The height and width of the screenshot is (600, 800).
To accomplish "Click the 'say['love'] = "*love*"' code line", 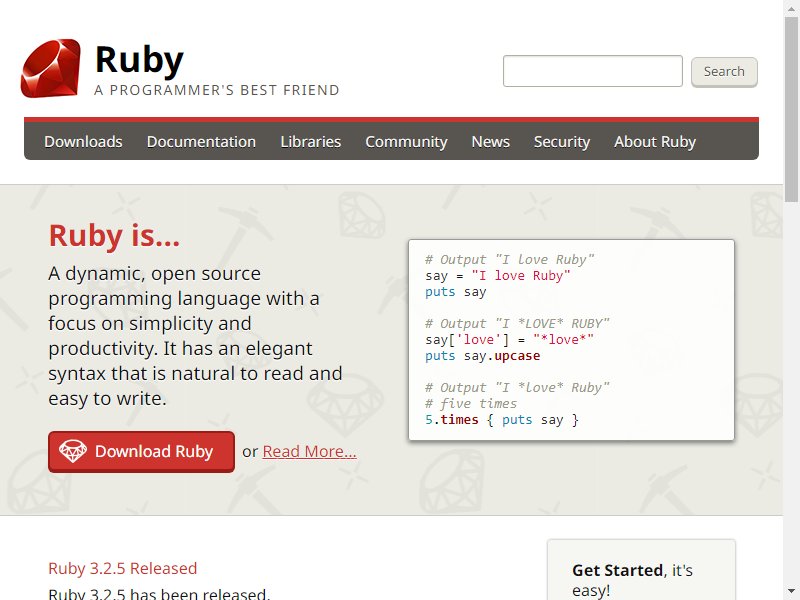I will (510, 340).
